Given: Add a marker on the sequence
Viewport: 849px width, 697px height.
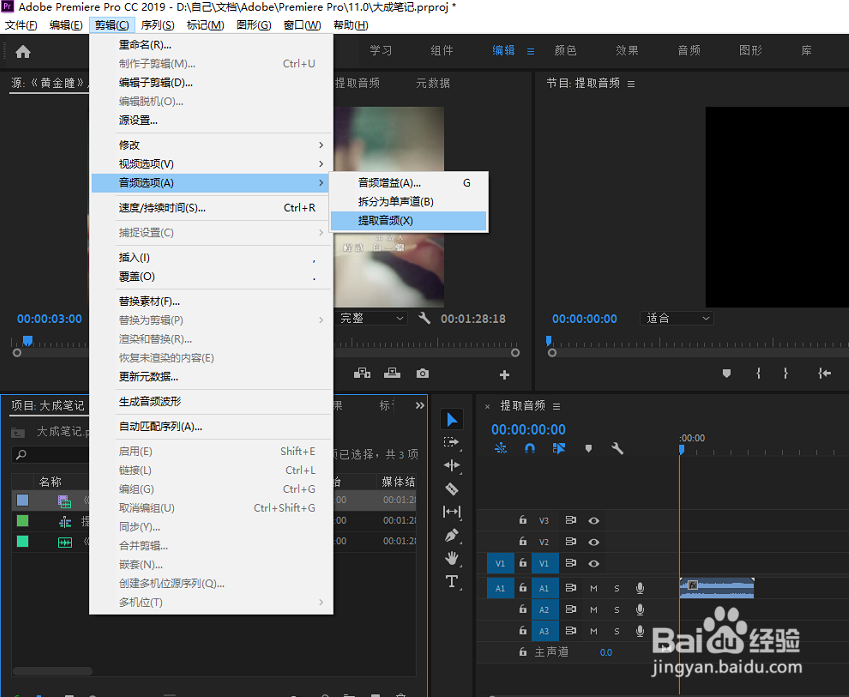Looking at the screenshot, I should [588, 448].
